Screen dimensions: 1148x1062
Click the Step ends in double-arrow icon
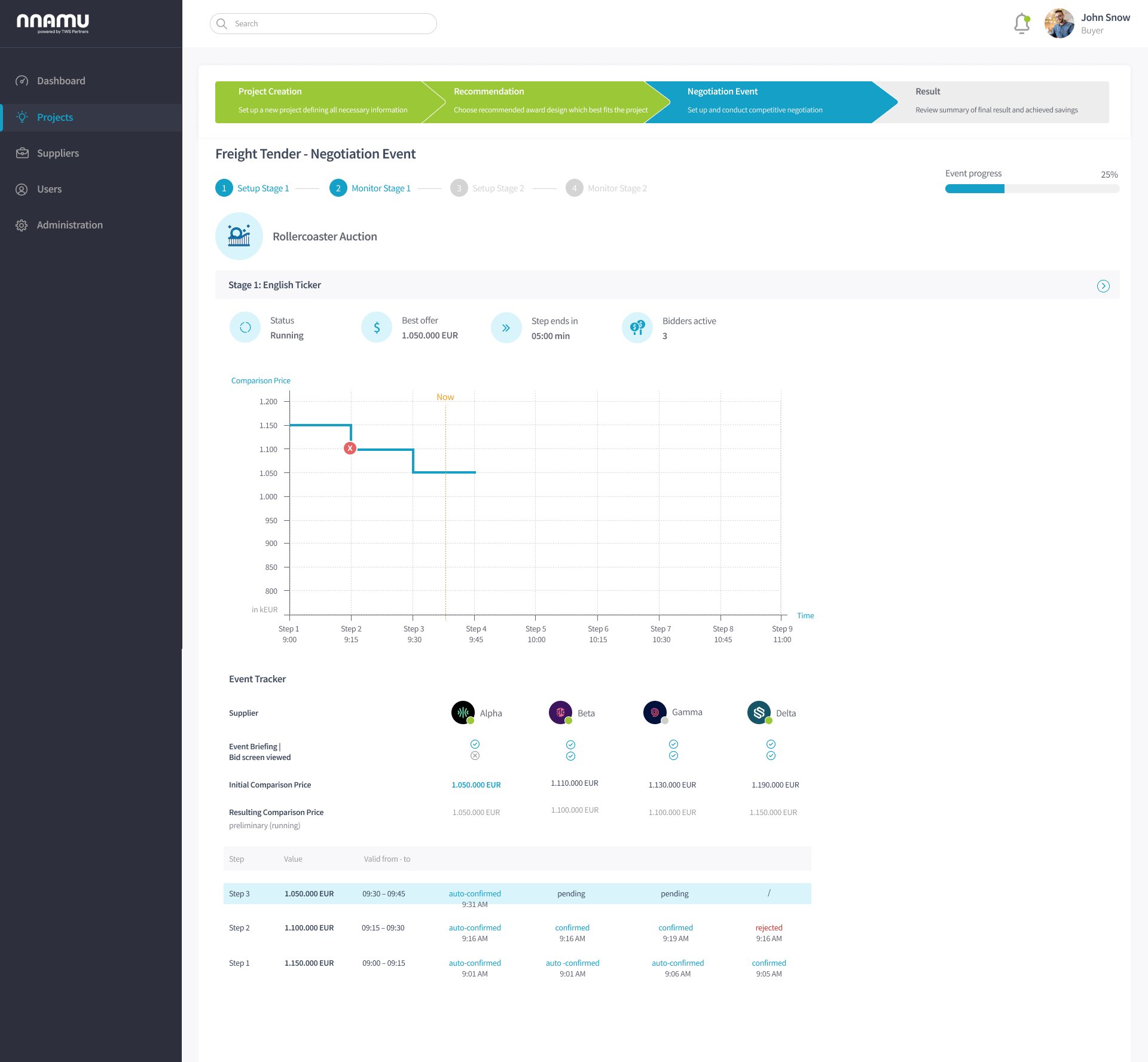pyautogui.click(x=506, y=328)
